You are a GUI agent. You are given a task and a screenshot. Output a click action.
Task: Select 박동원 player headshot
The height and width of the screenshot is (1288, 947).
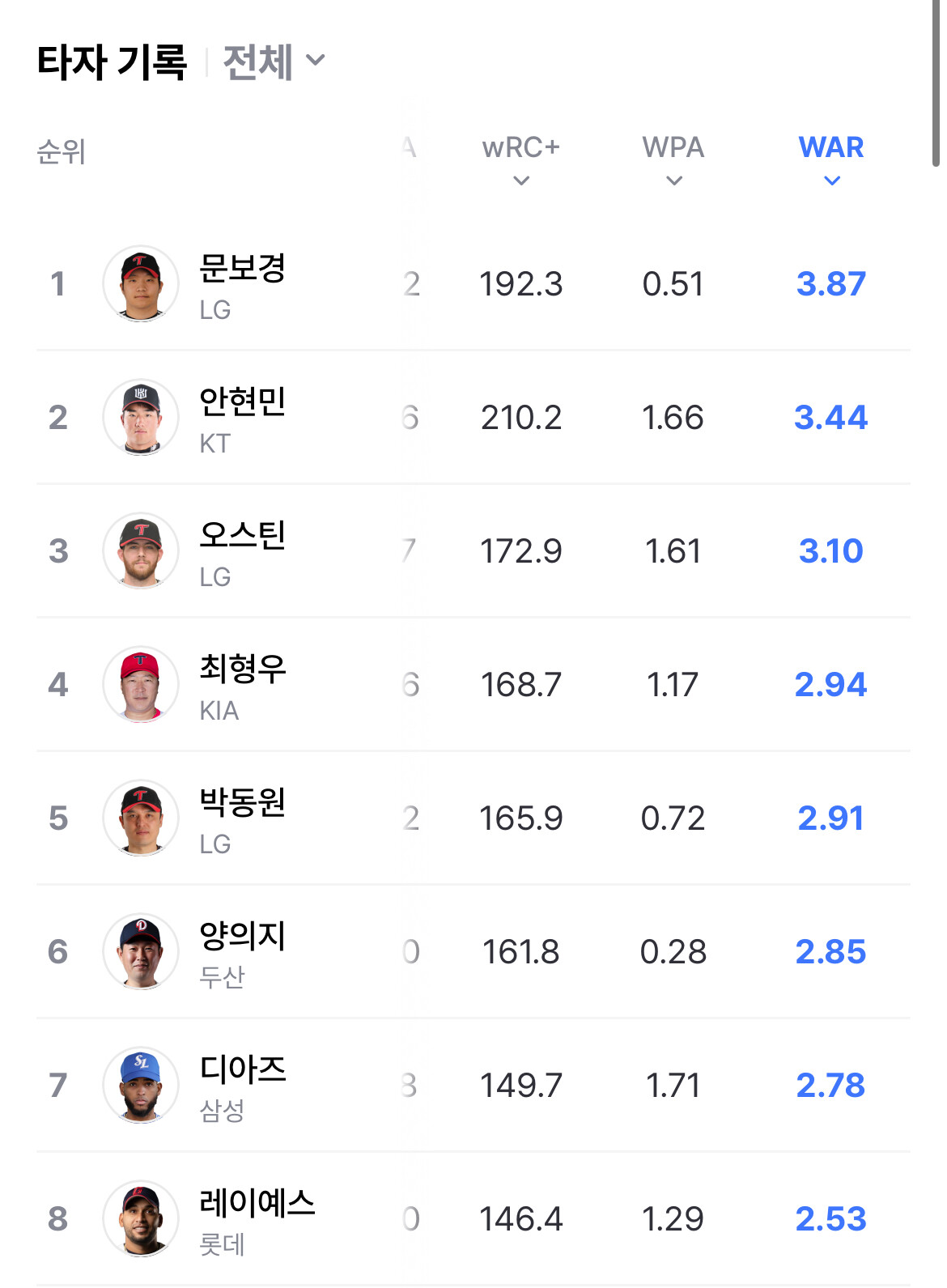[141, 818]
